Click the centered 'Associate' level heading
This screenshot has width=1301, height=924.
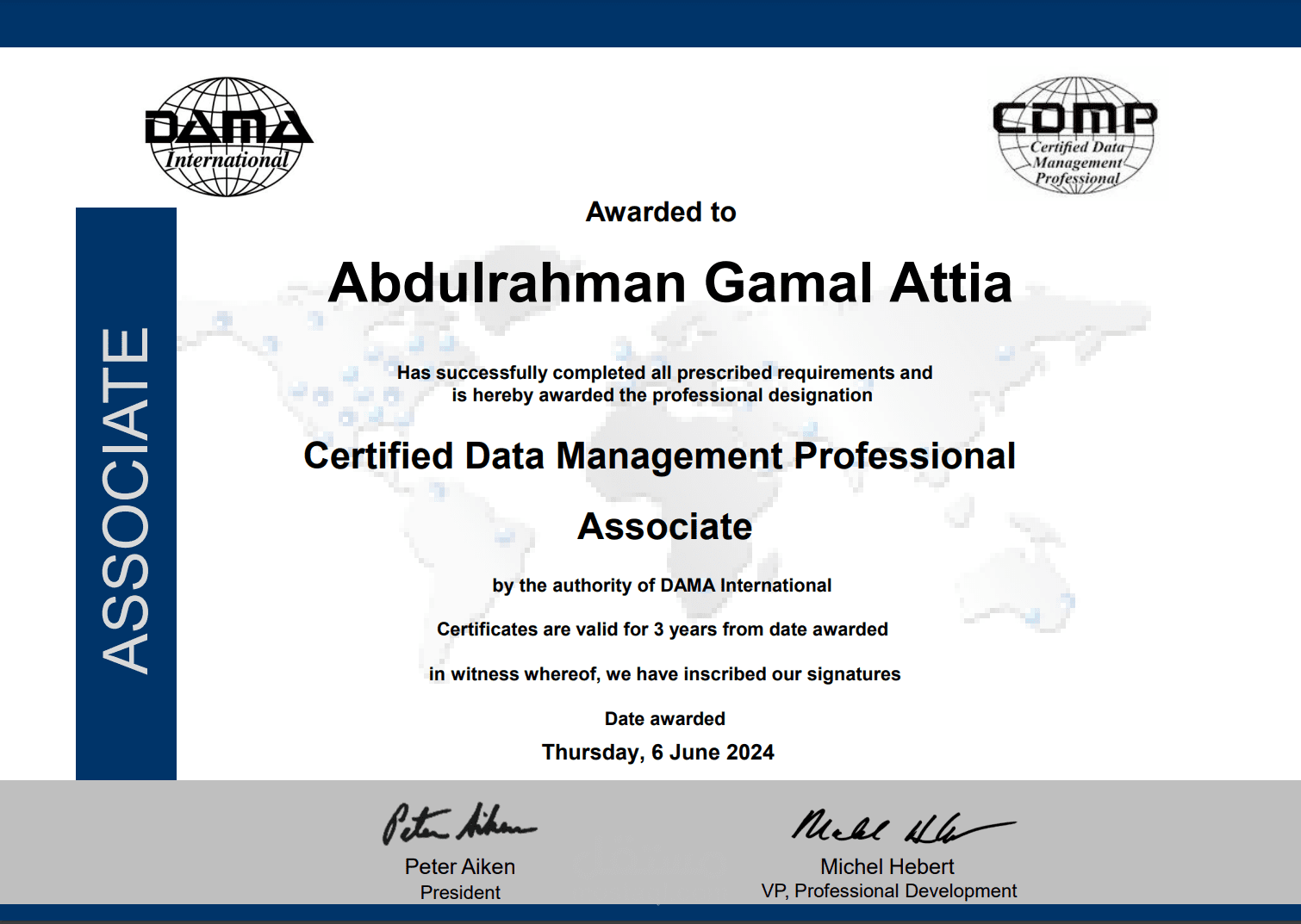[x=664, y=526]
